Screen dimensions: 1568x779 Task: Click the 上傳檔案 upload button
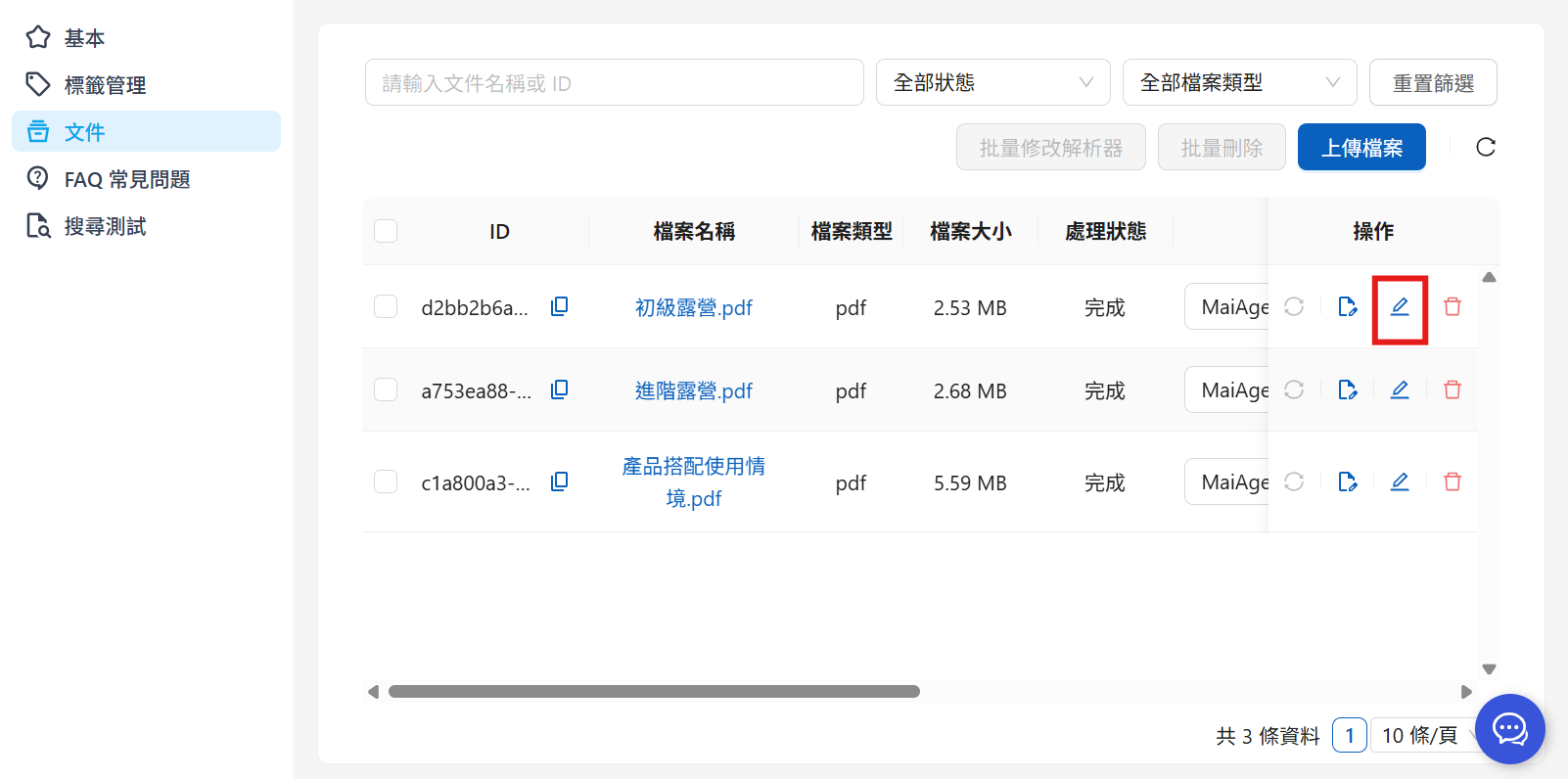click(1360, 148)
